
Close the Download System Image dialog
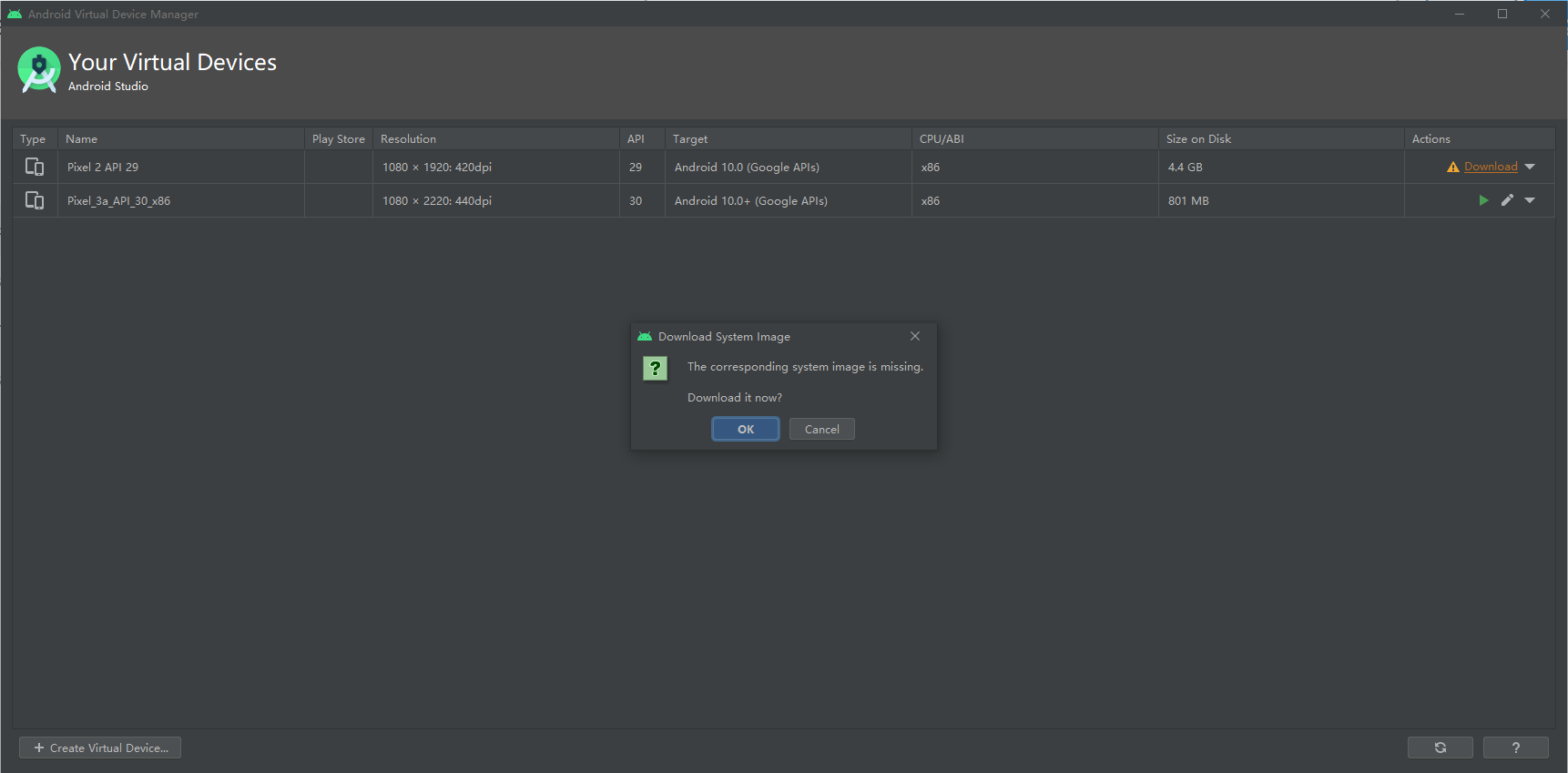point(915,336)
